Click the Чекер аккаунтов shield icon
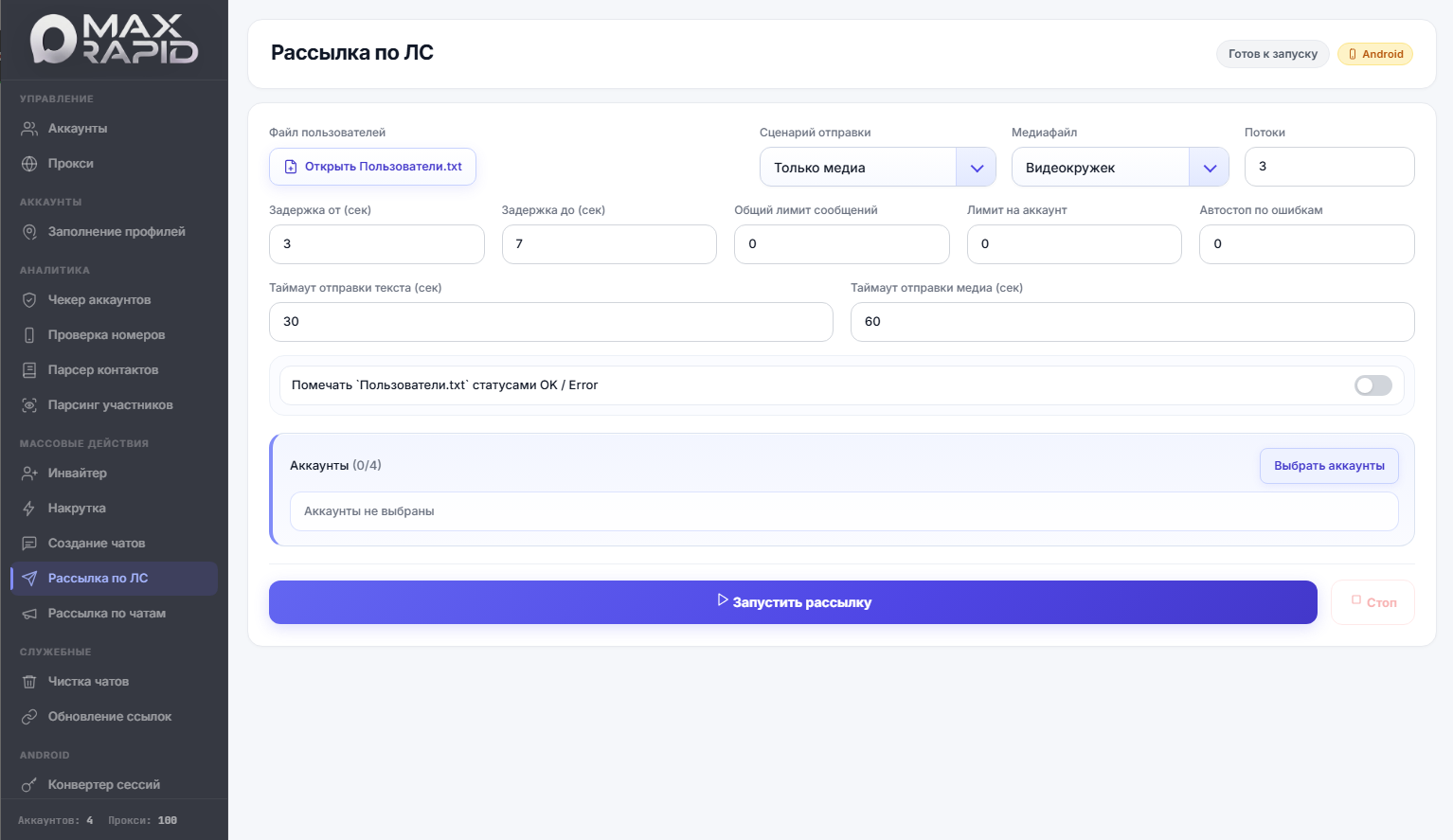Screen dimensions: 1453x840 coord(29,300)
